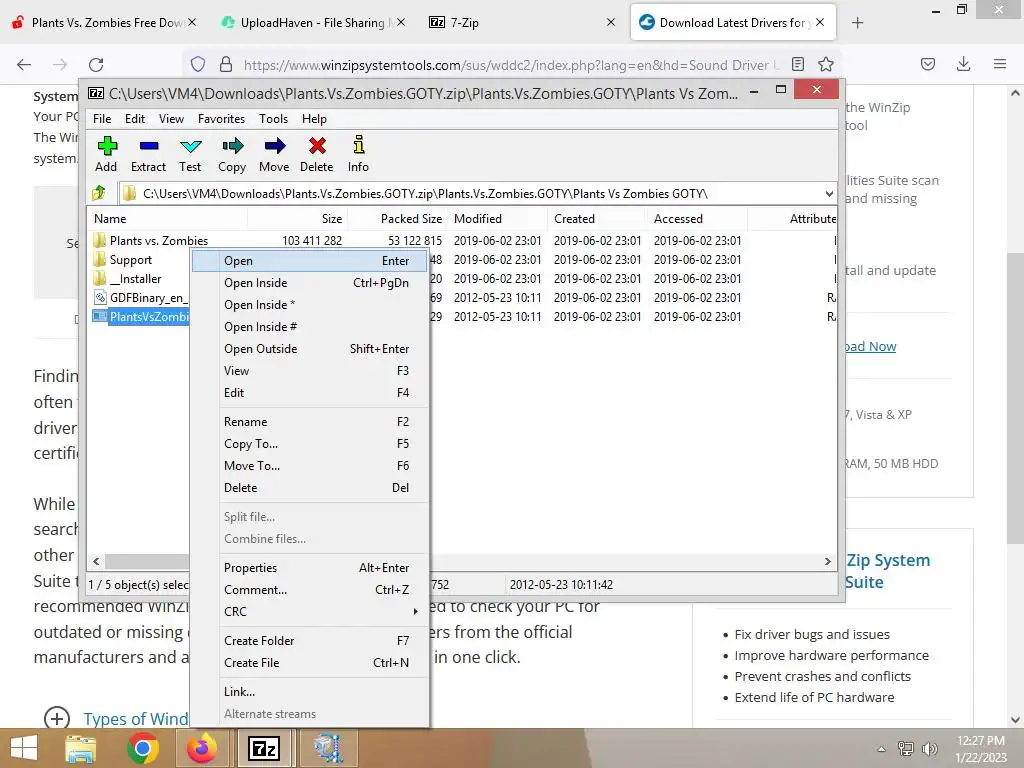Viewport: 1024px width, 768px height.
Task: Click the Move toolbar icon
Action: 274,146
